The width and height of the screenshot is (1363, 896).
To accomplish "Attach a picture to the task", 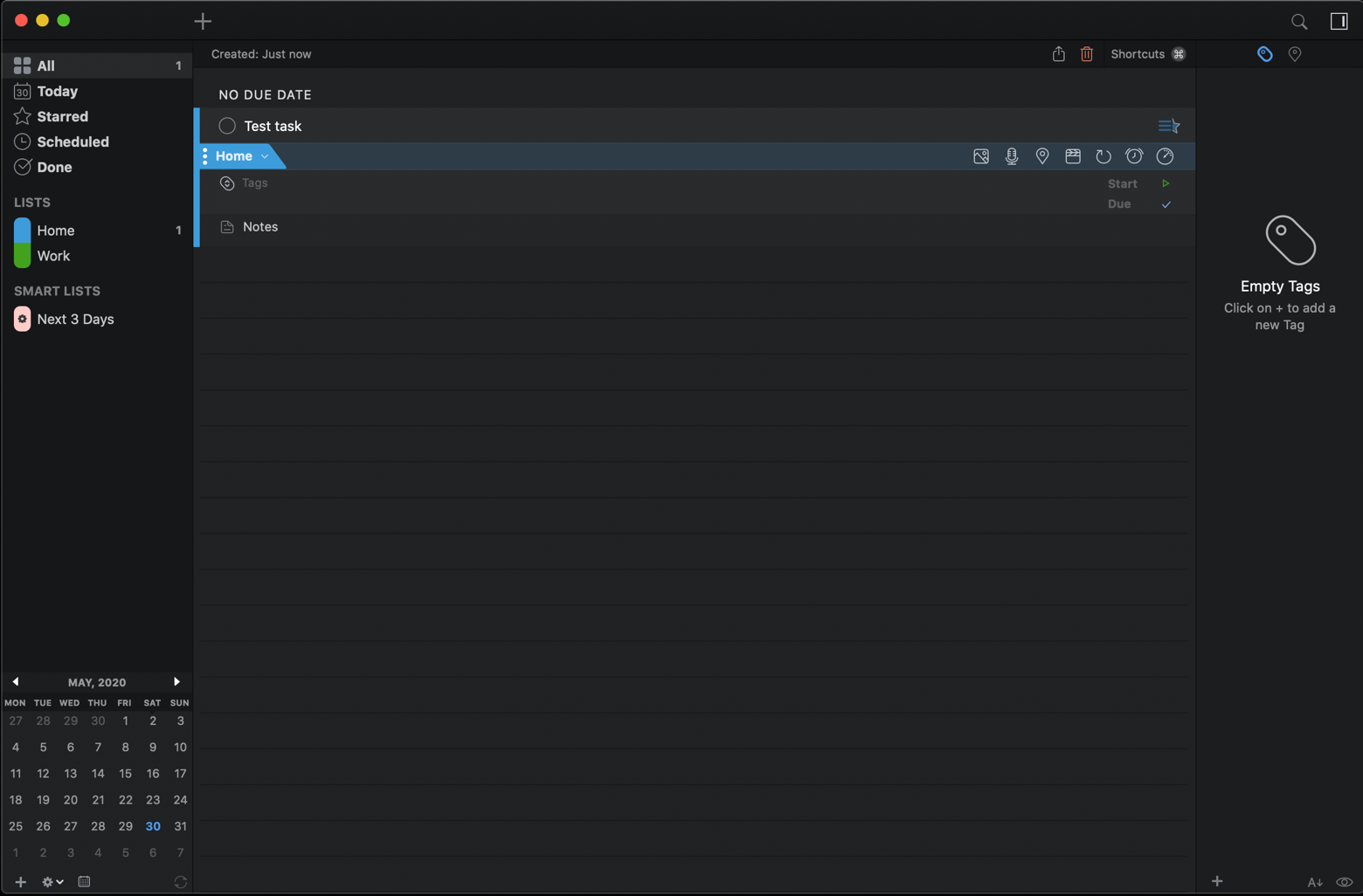I will 981,156.
